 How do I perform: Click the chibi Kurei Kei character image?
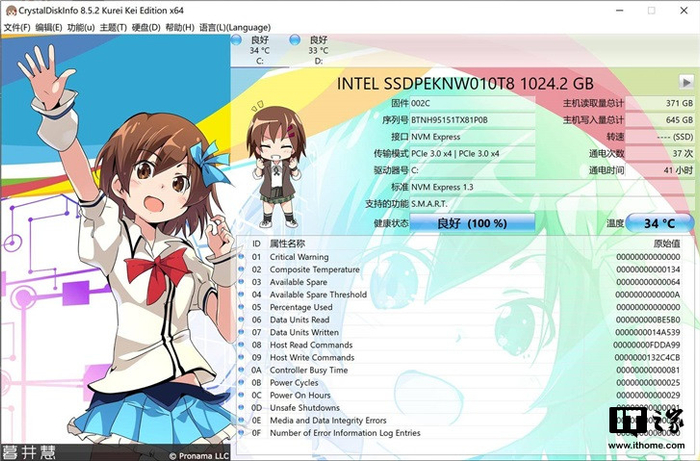click(276, 165)
